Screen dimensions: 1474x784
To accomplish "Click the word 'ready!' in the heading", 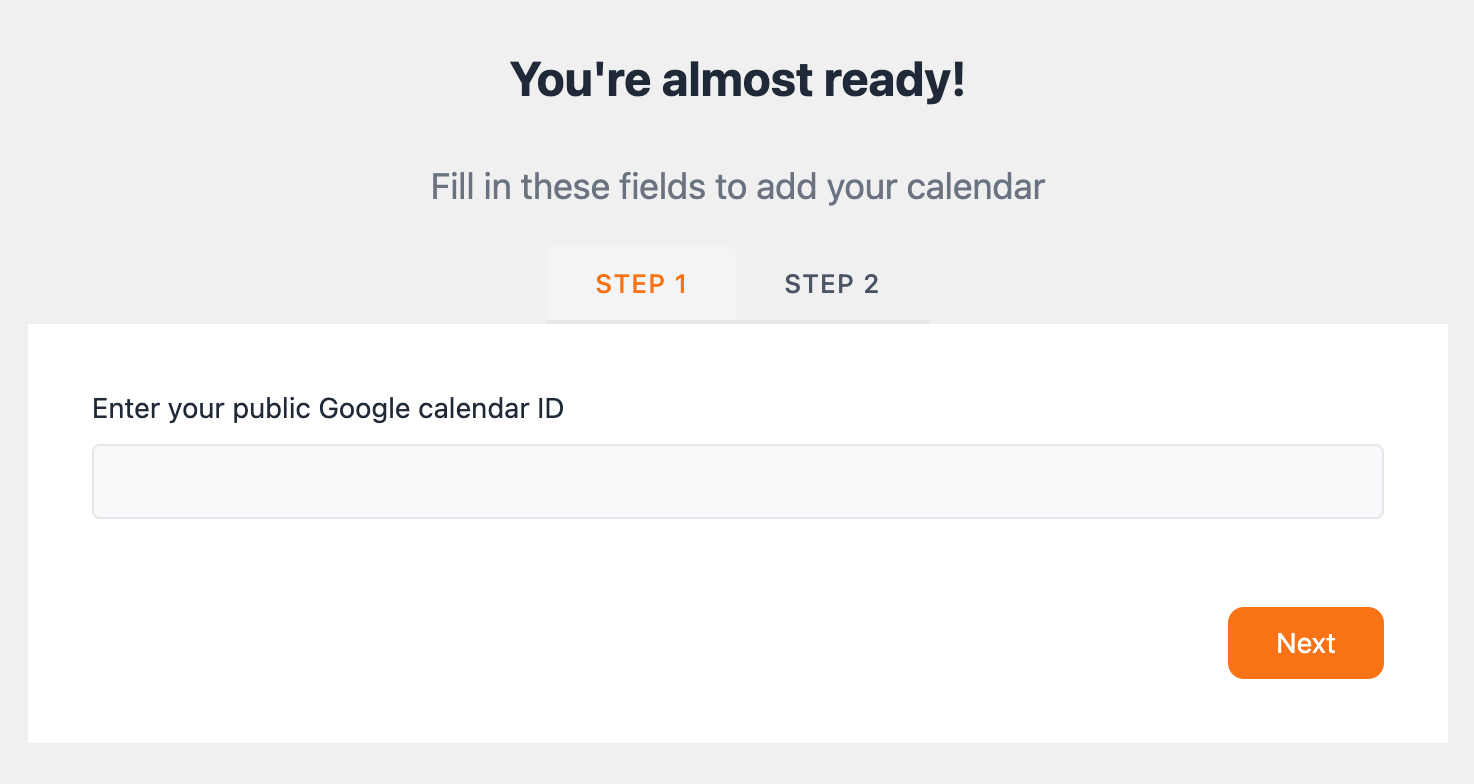I will (x=895, y=80).
